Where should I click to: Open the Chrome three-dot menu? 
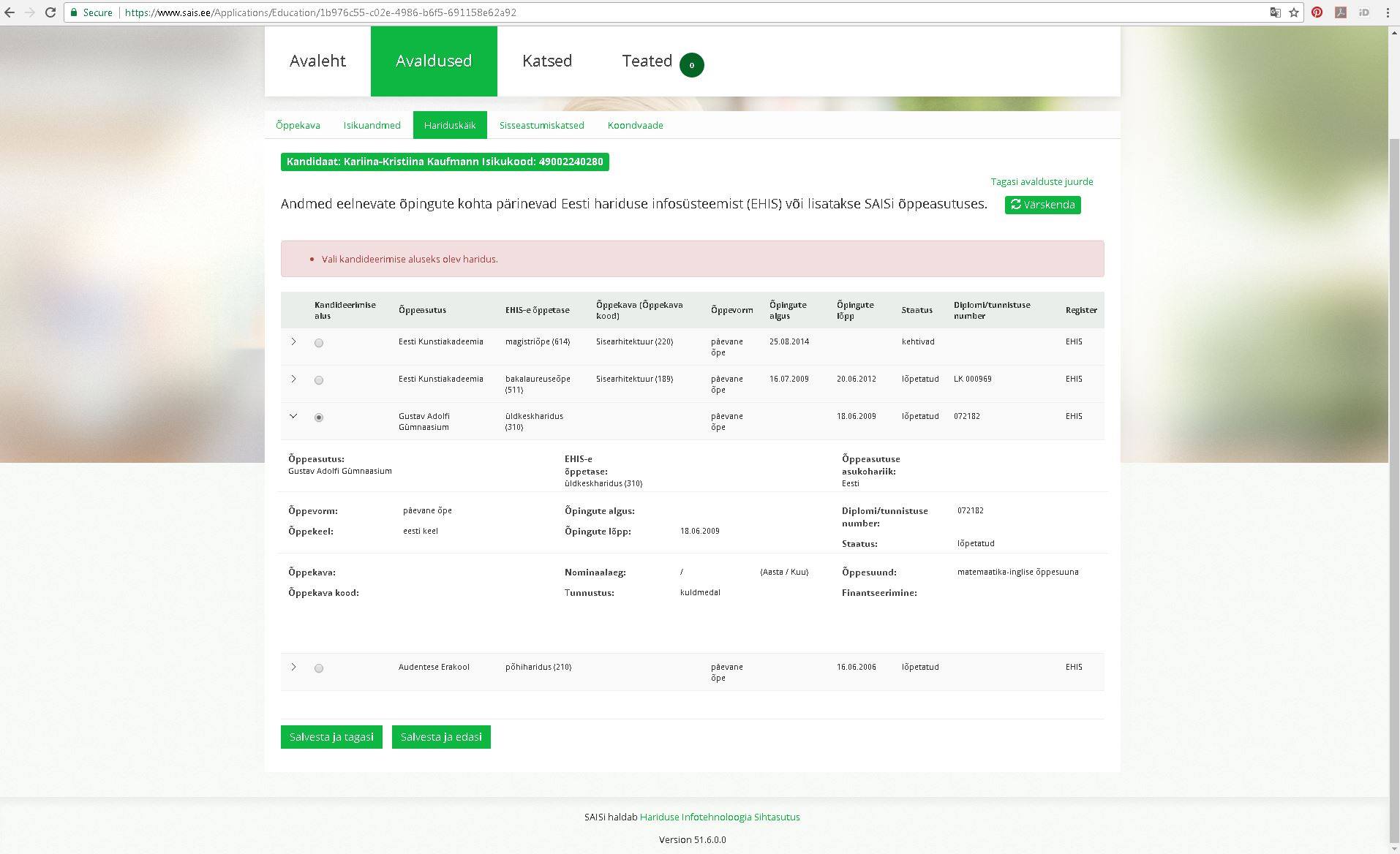[x=1388, y=12]
